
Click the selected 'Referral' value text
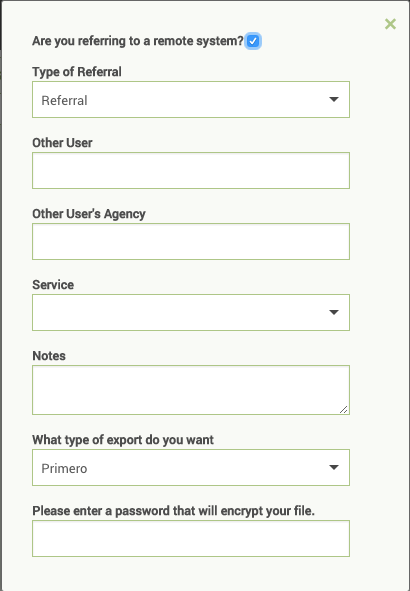64,101
